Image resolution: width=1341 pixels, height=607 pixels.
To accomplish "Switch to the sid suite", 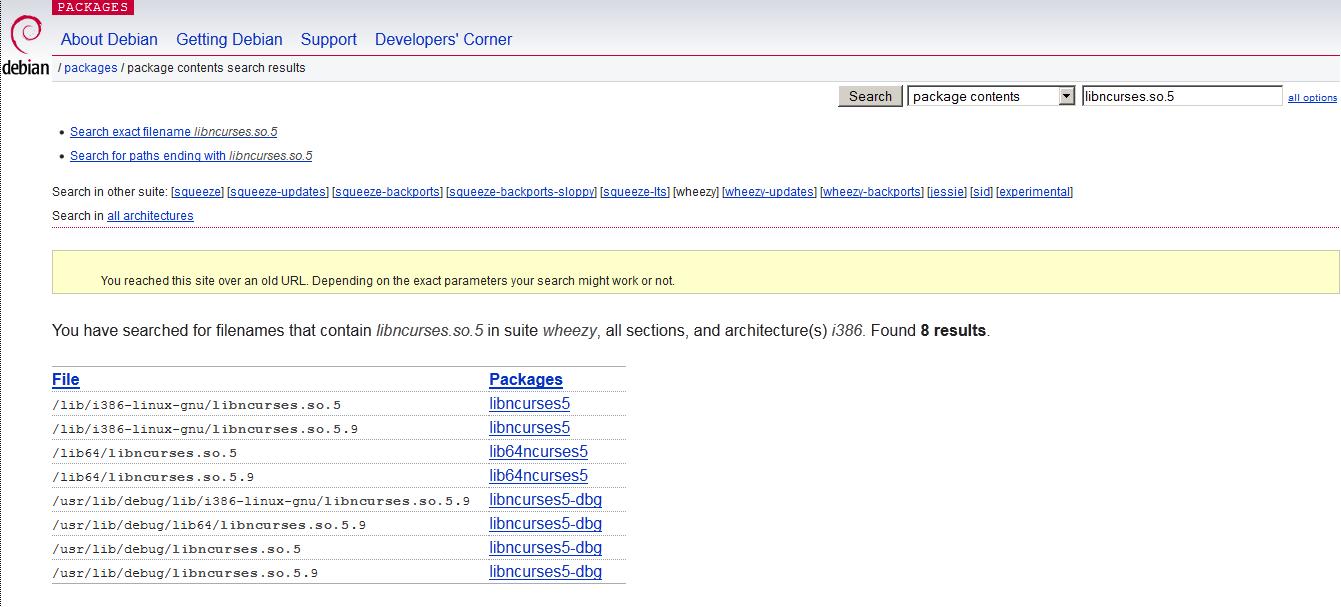I will (981, 192).
